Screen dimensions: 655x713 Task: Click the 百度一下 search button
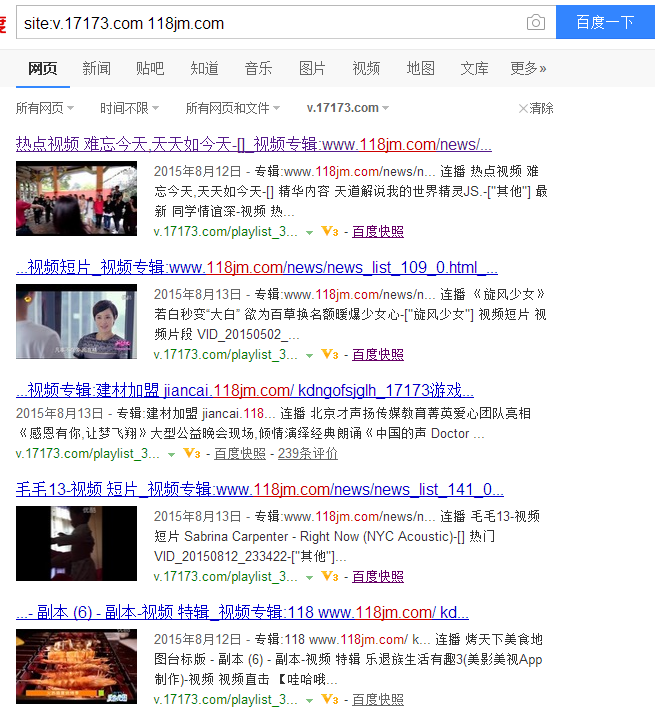point(605,22)
